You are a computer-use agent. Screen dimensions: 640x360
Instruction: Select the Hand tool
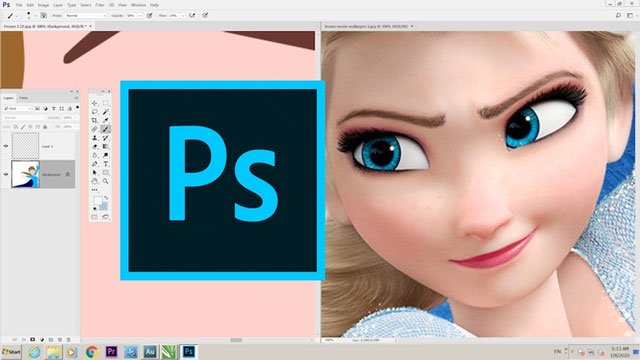[x=94, y=181]
